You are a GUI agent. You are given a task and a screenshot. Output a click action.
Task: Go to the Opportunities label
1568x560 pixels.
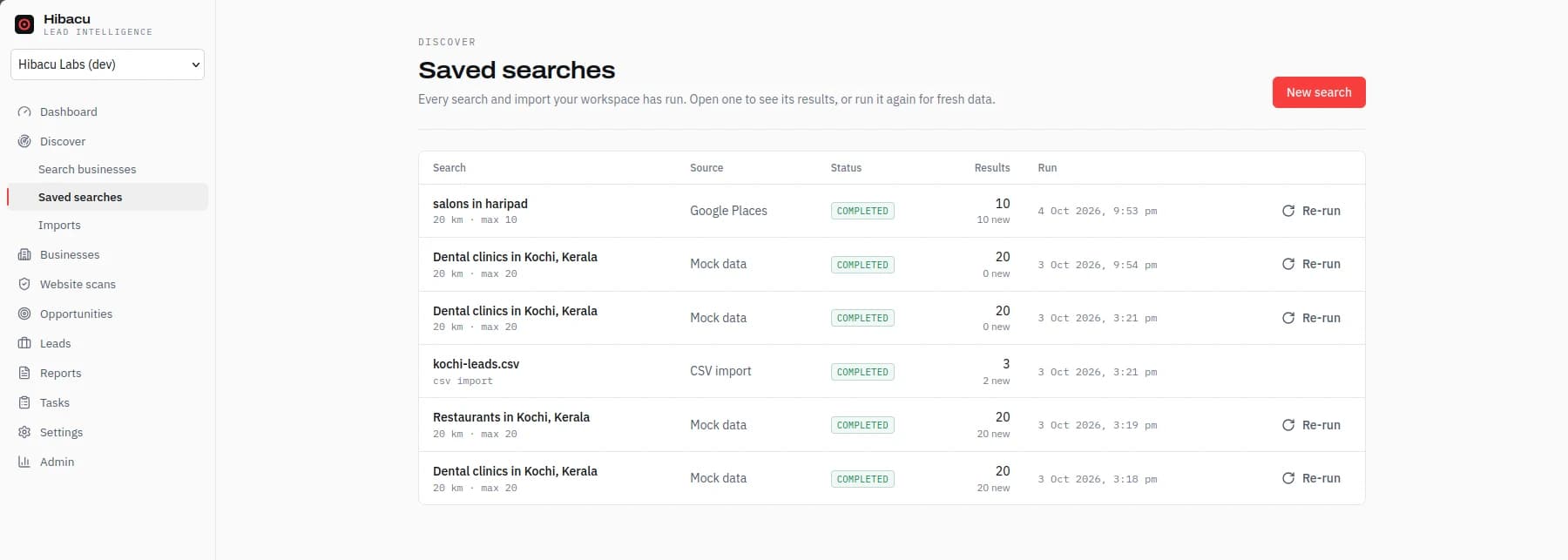(x=76, y=314)
